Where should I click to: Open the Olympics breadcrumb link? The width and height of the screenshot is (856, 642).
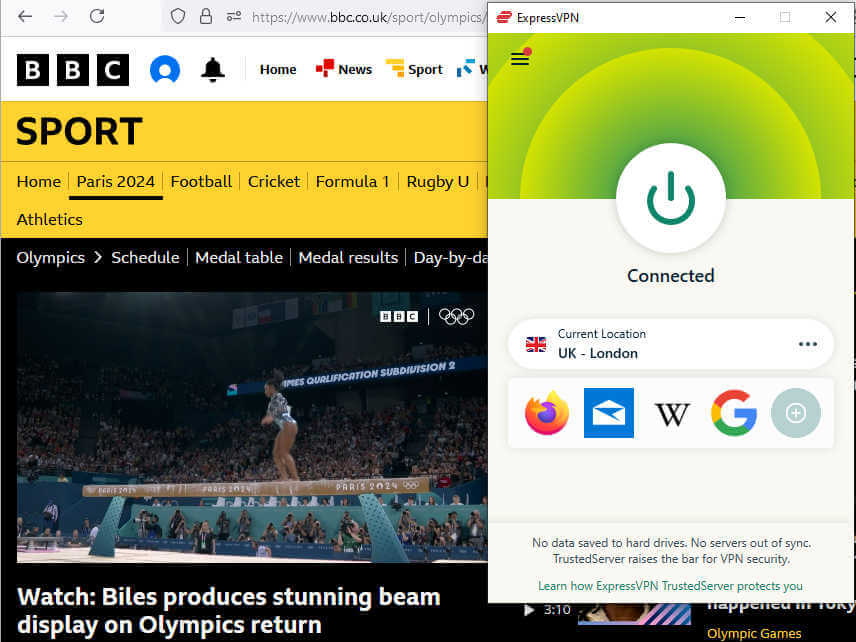click(x=51, y=258)
